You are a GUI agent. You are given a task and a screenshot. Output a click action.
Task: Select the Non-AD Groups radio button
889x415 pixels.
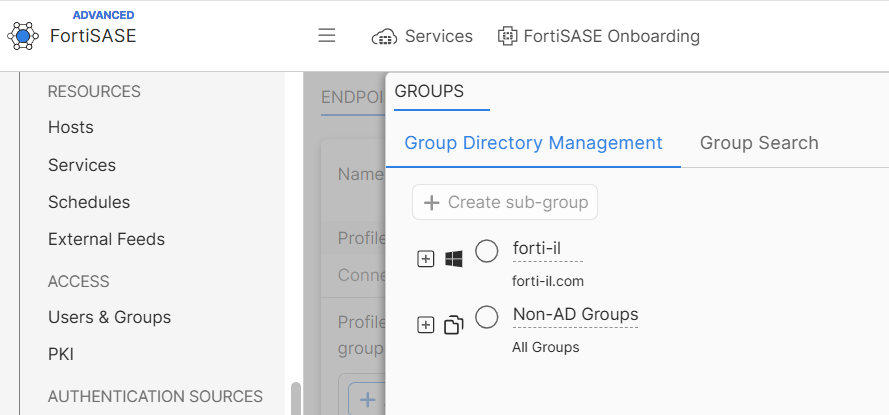pos(487,317)
